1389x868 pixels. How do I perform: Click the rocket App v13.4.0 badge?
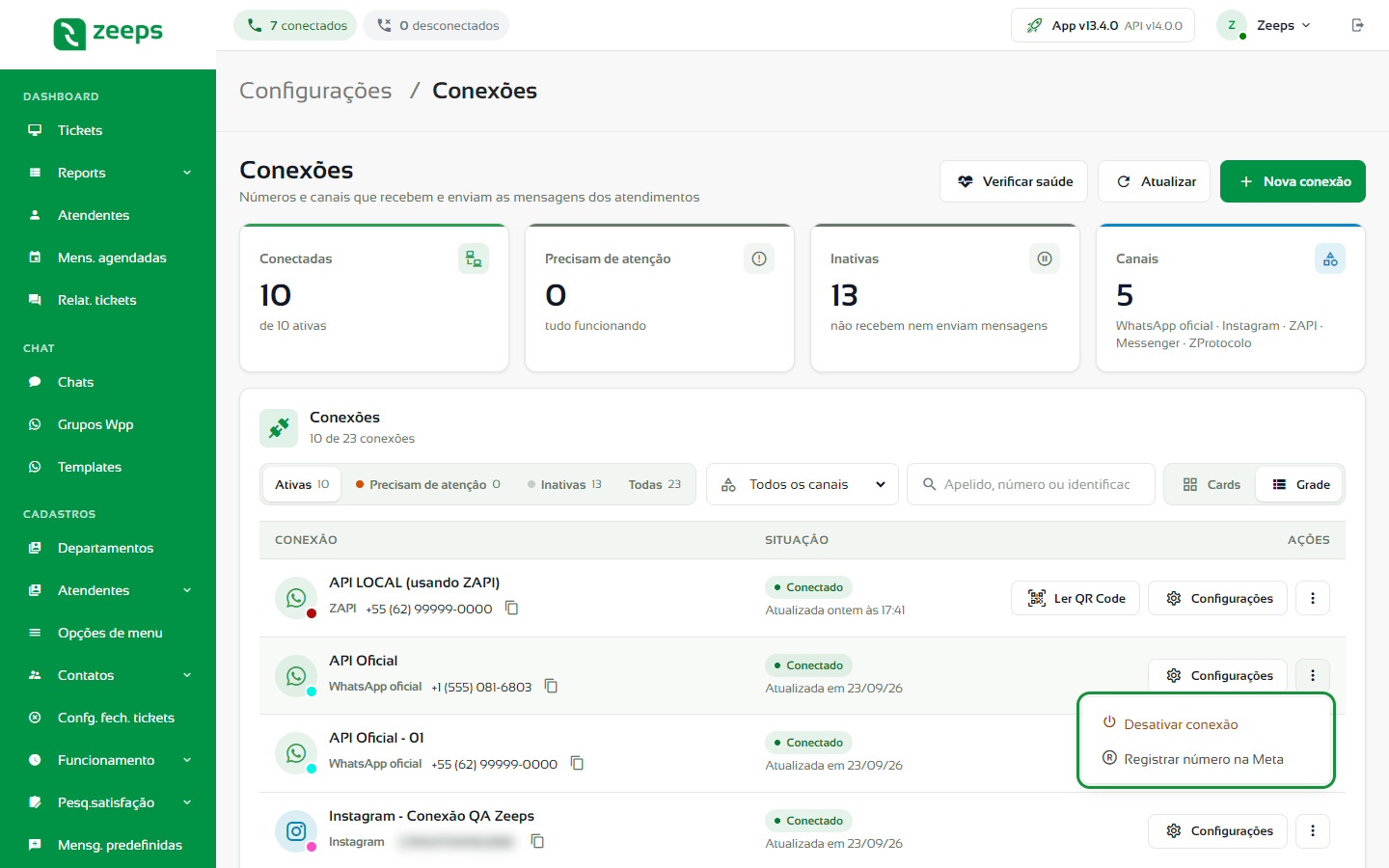coord(1103,25)
